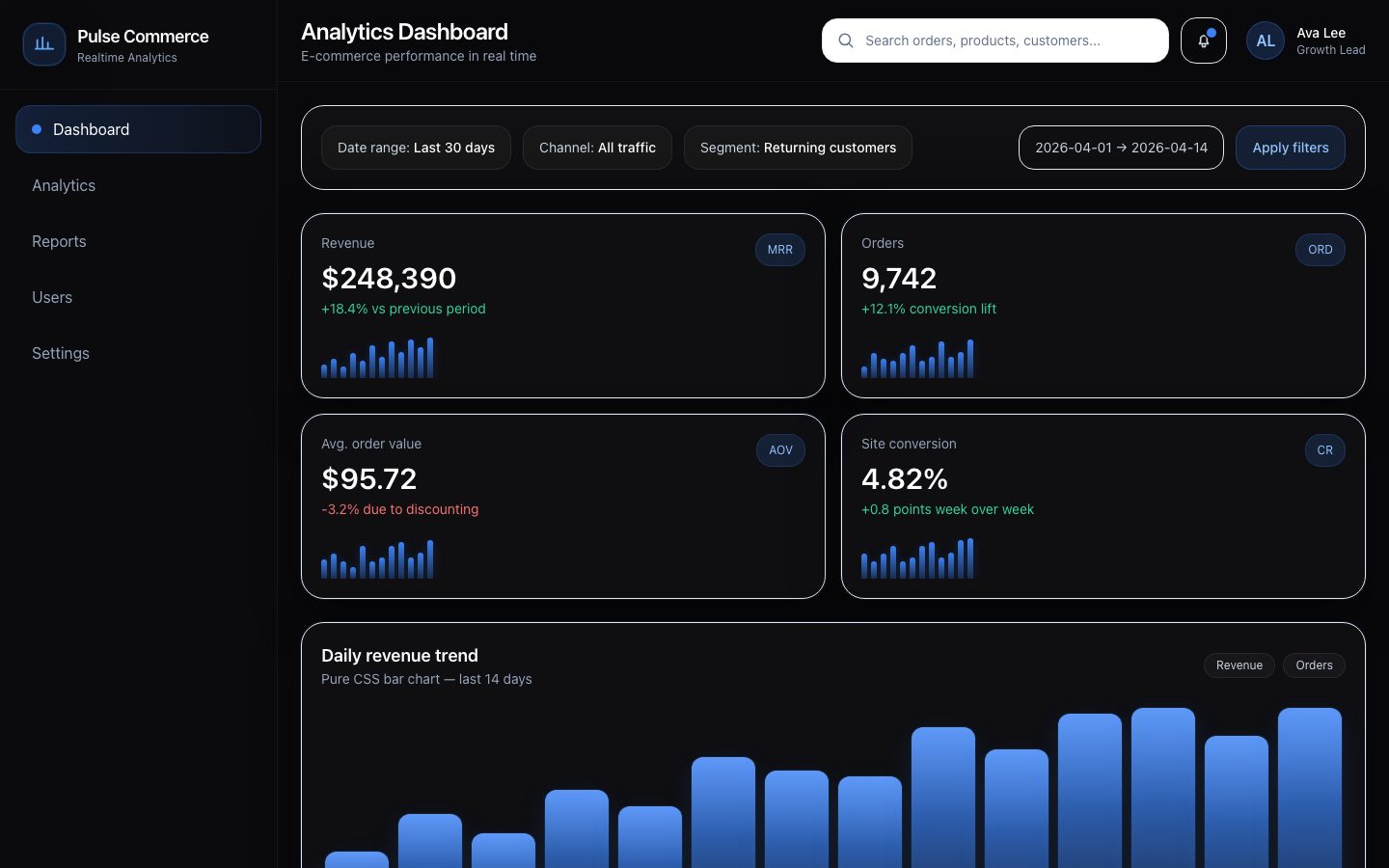Click the Pulse Commerce bar chart logo icon
This screenshot has width=1389, height=868.
43,43
